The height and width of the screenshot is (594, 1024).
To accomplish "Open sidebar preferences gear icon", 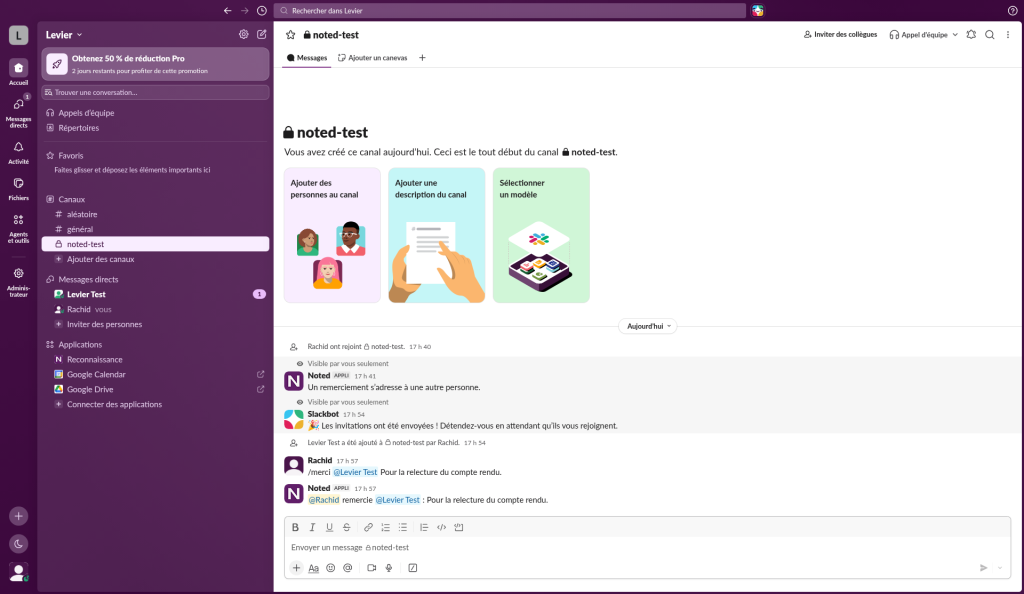I will click(x=244, y=35).
